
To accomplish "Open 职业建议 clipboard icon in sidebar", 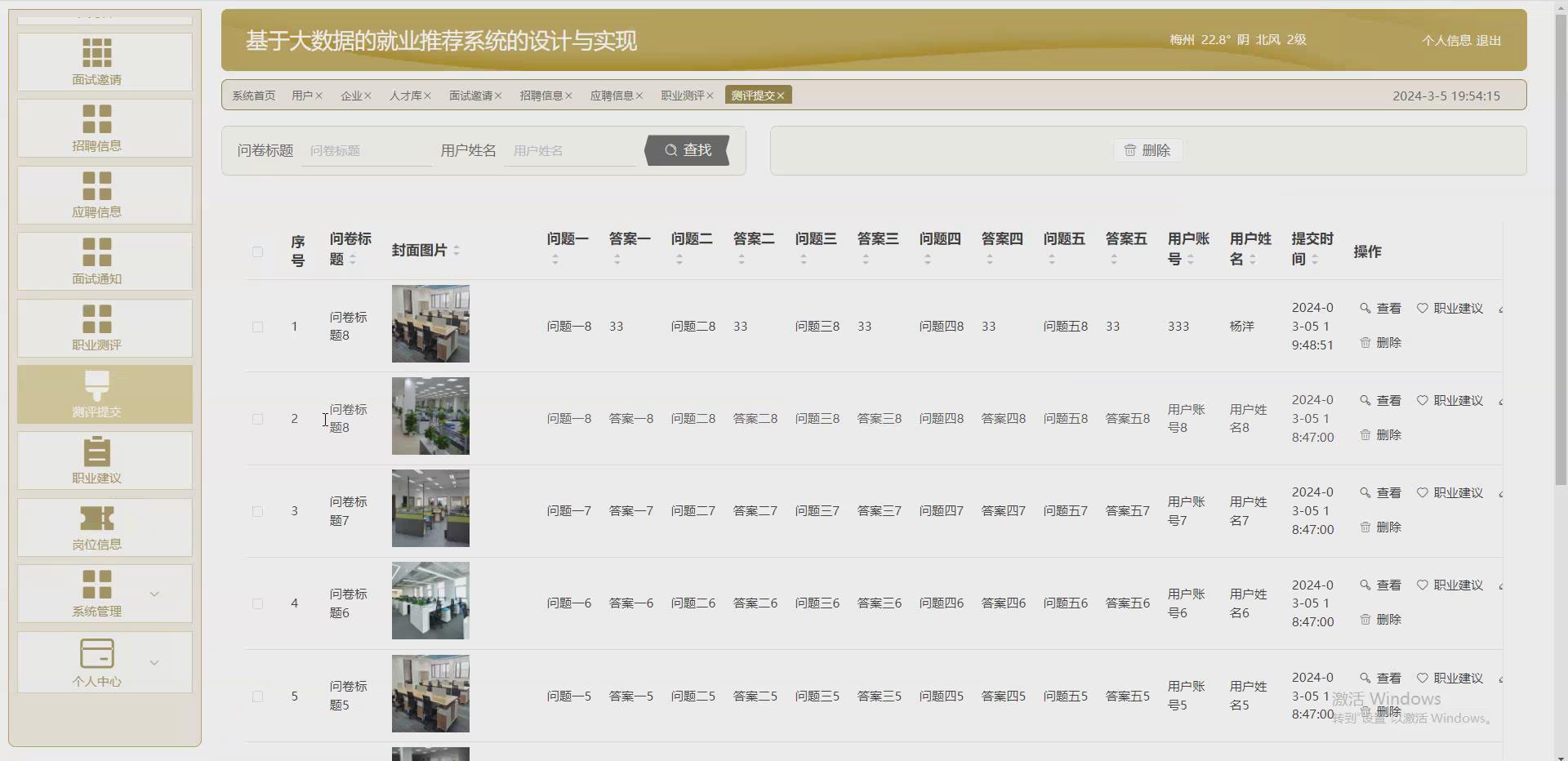I will pos(96,452).
